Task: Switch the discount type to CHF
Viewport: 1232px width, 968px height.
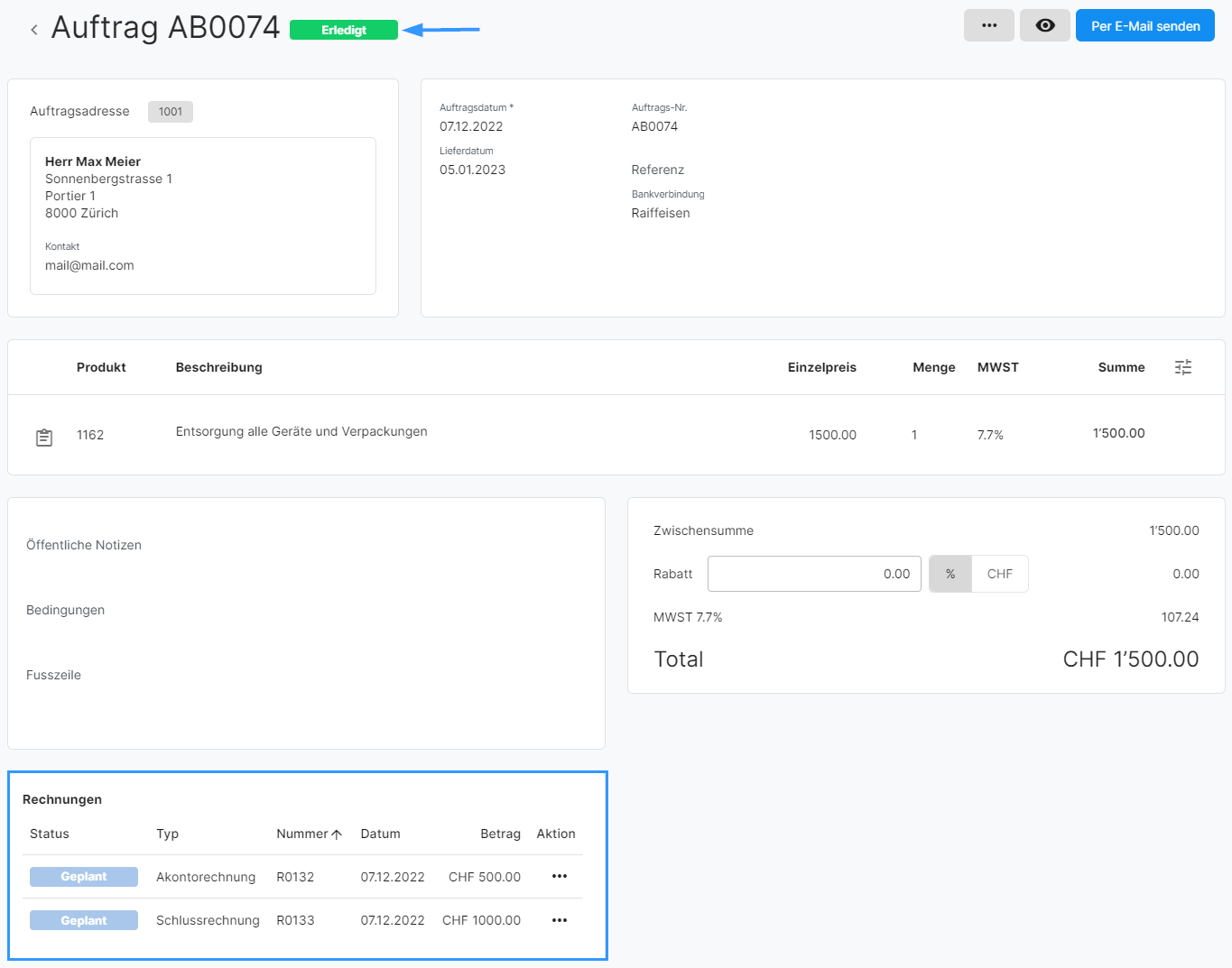Action: pyautogui.click(x=999, y=574)
